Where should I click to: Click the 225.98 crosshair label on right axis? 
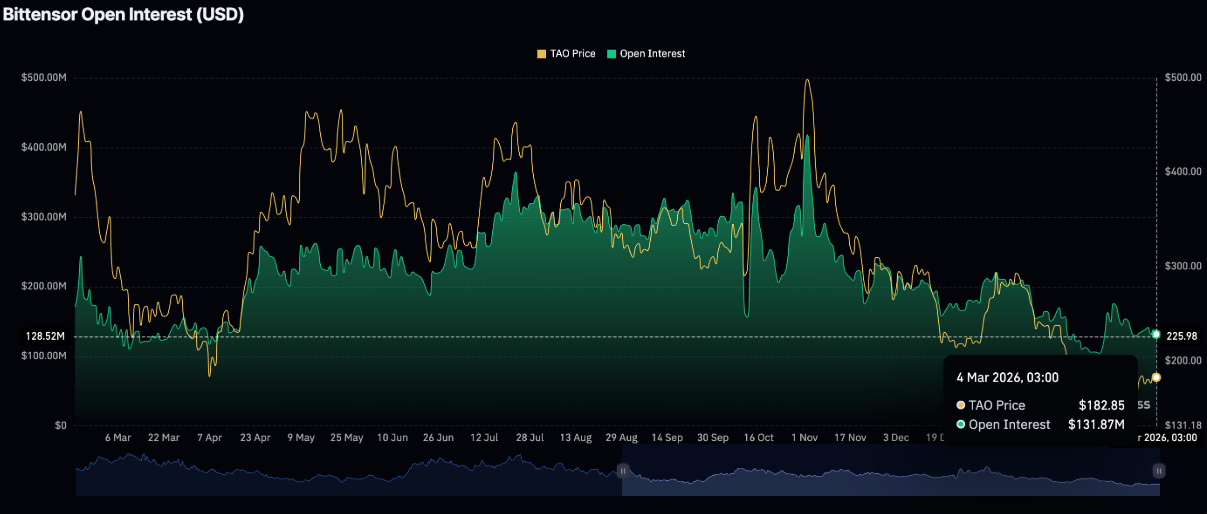click(1181, 335)
